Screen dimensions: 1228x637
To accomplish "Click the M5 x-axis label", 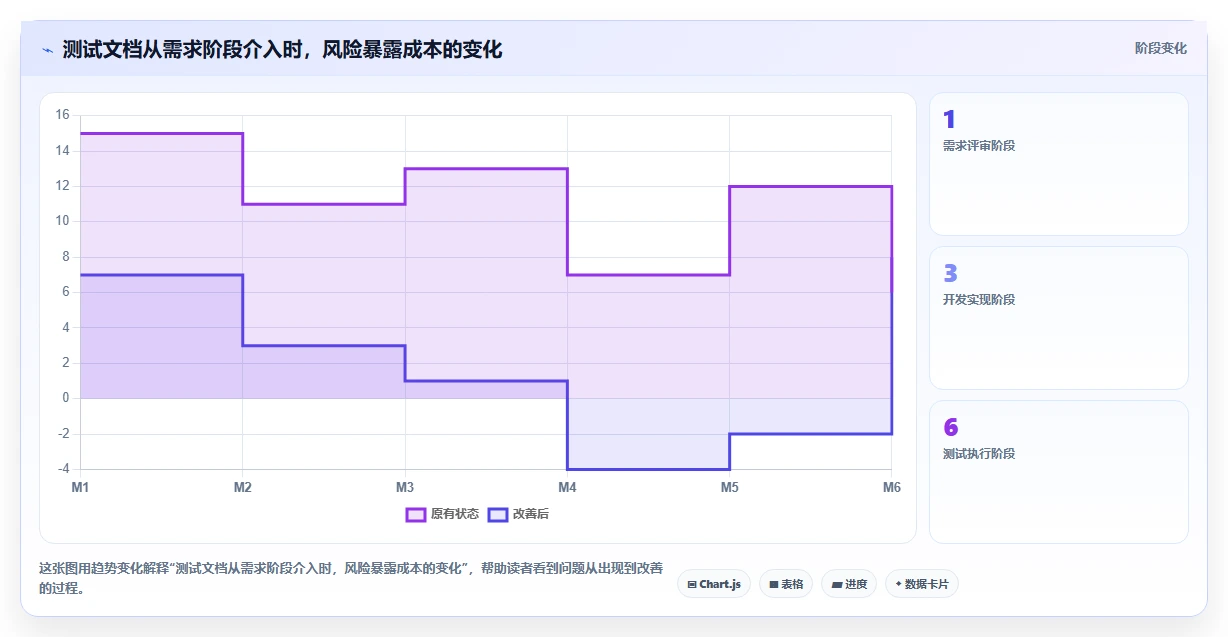I will (729, 487).
